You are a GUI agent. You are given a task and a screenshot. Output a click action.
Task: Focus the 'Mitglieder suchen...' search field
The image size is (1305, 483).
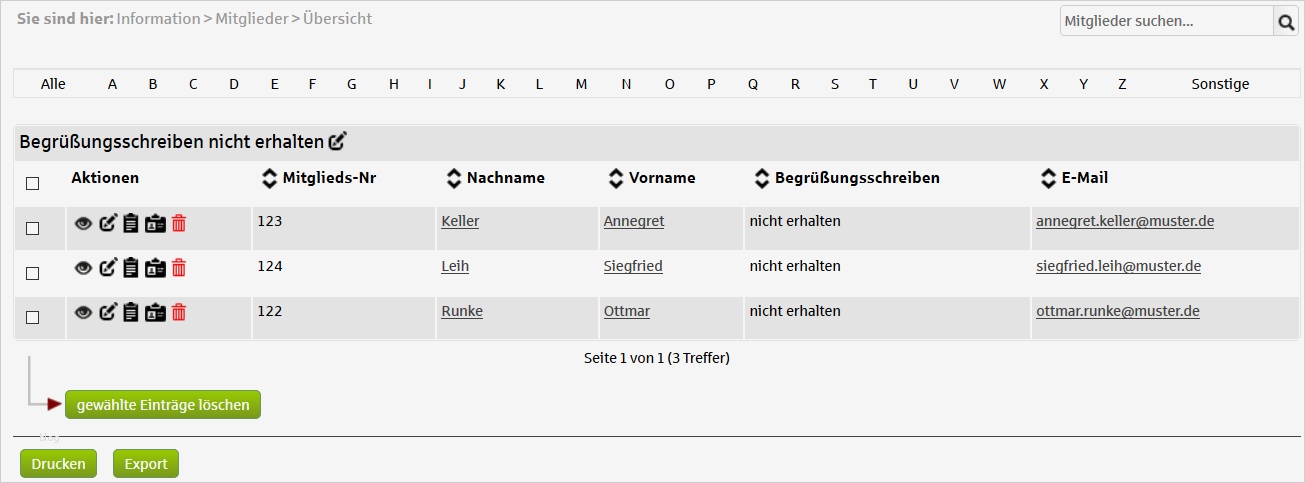[1165, 21]
